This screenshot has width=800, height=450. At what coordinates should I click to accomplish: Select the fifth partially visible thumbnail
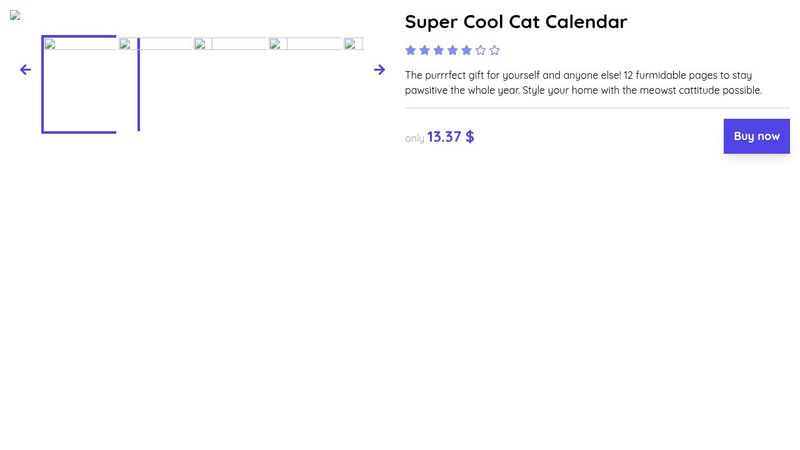(x=354, y=44)
